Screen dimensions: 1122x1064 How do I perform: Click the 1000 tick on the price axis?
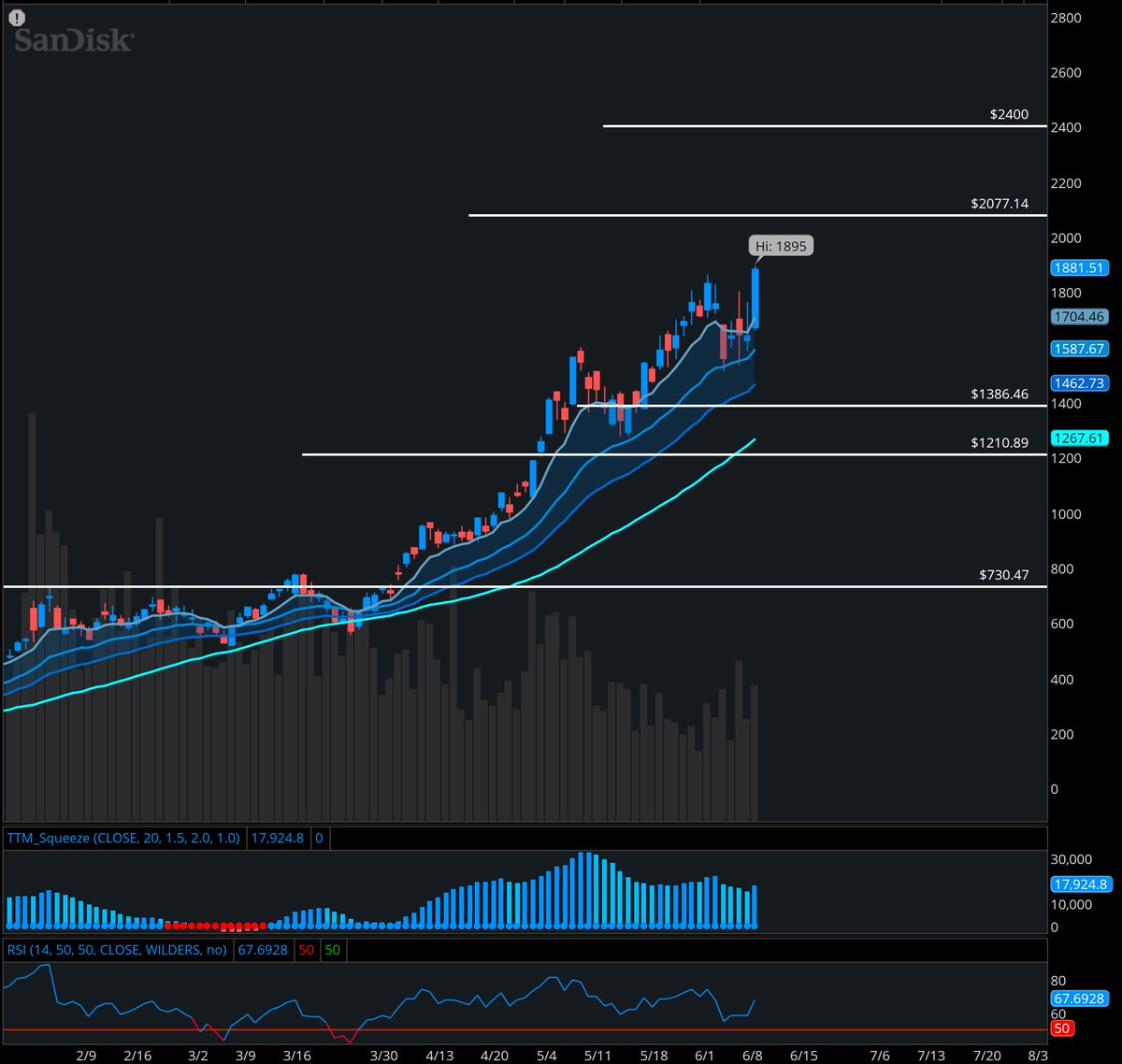pos(1066,514)
